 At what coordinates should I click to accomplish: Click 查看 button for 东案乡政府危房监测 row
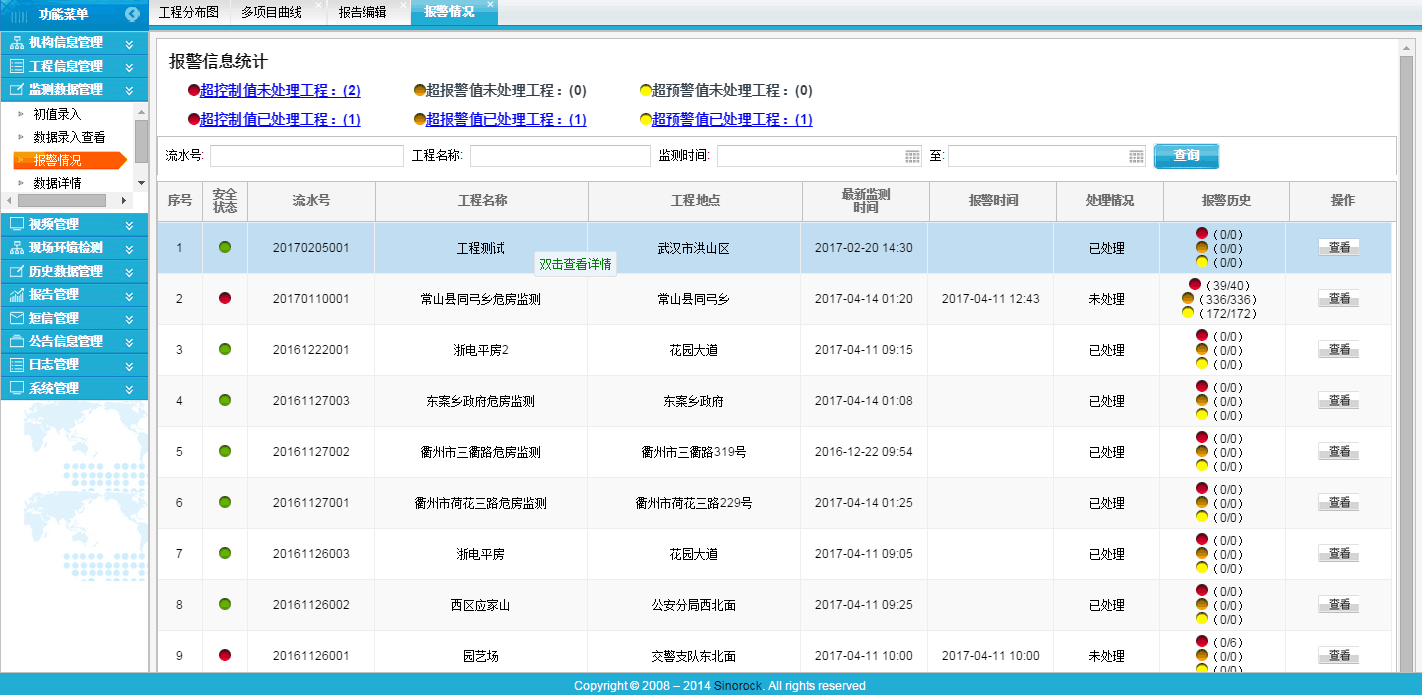click(x=1339, y=401)
